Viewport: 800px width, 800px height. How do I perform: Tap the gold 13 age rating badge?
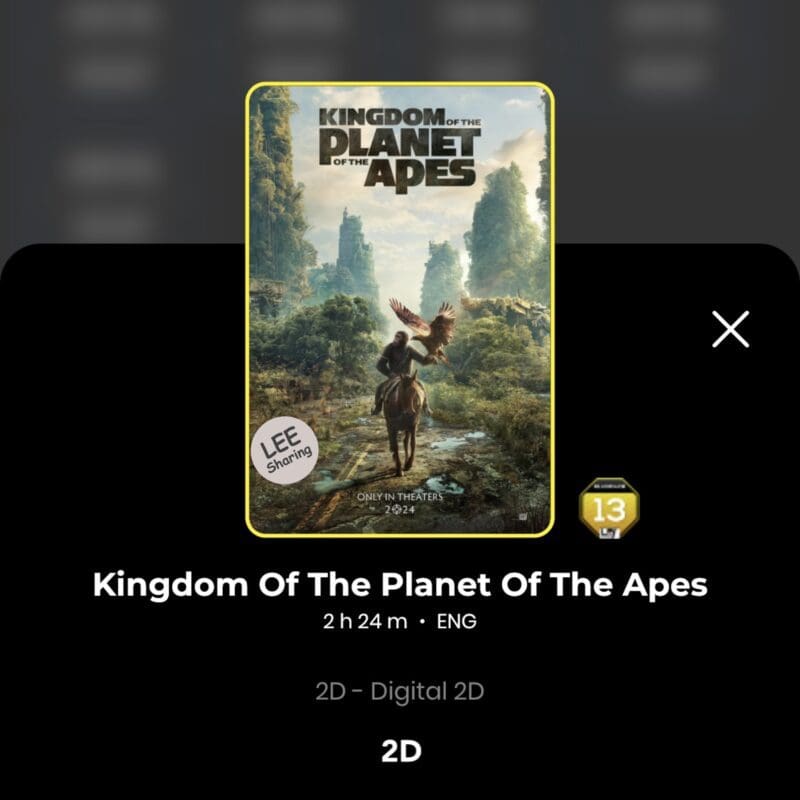tap(609, 508)
